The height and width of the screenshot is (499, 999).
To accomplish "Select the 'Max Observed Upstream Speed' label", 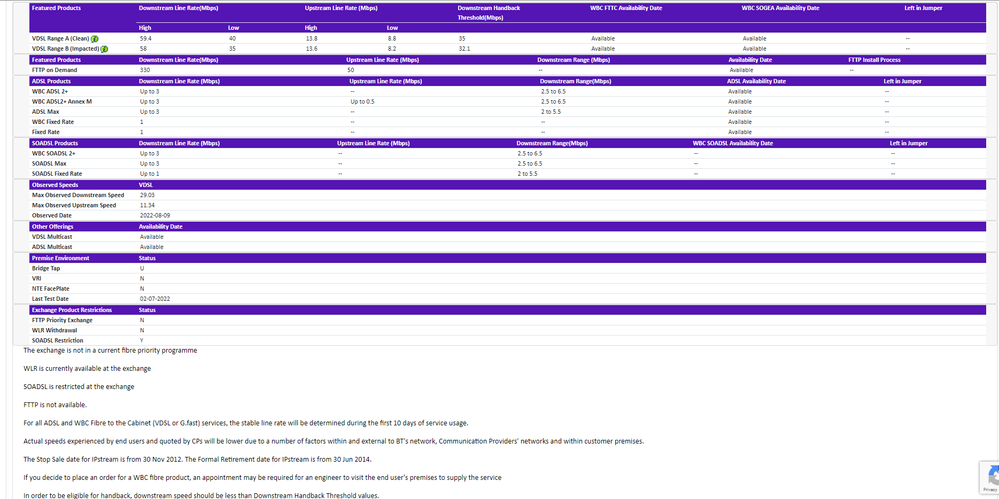I will click(74, 205).
